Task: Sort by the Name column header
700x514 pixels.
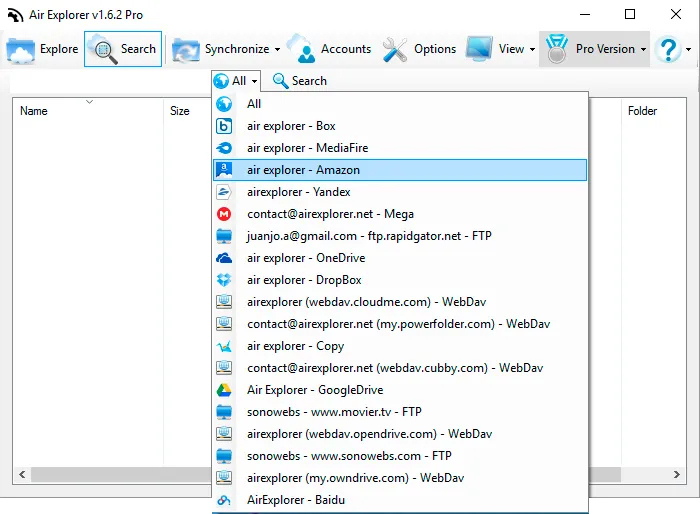Action: [x=33, y=111]
